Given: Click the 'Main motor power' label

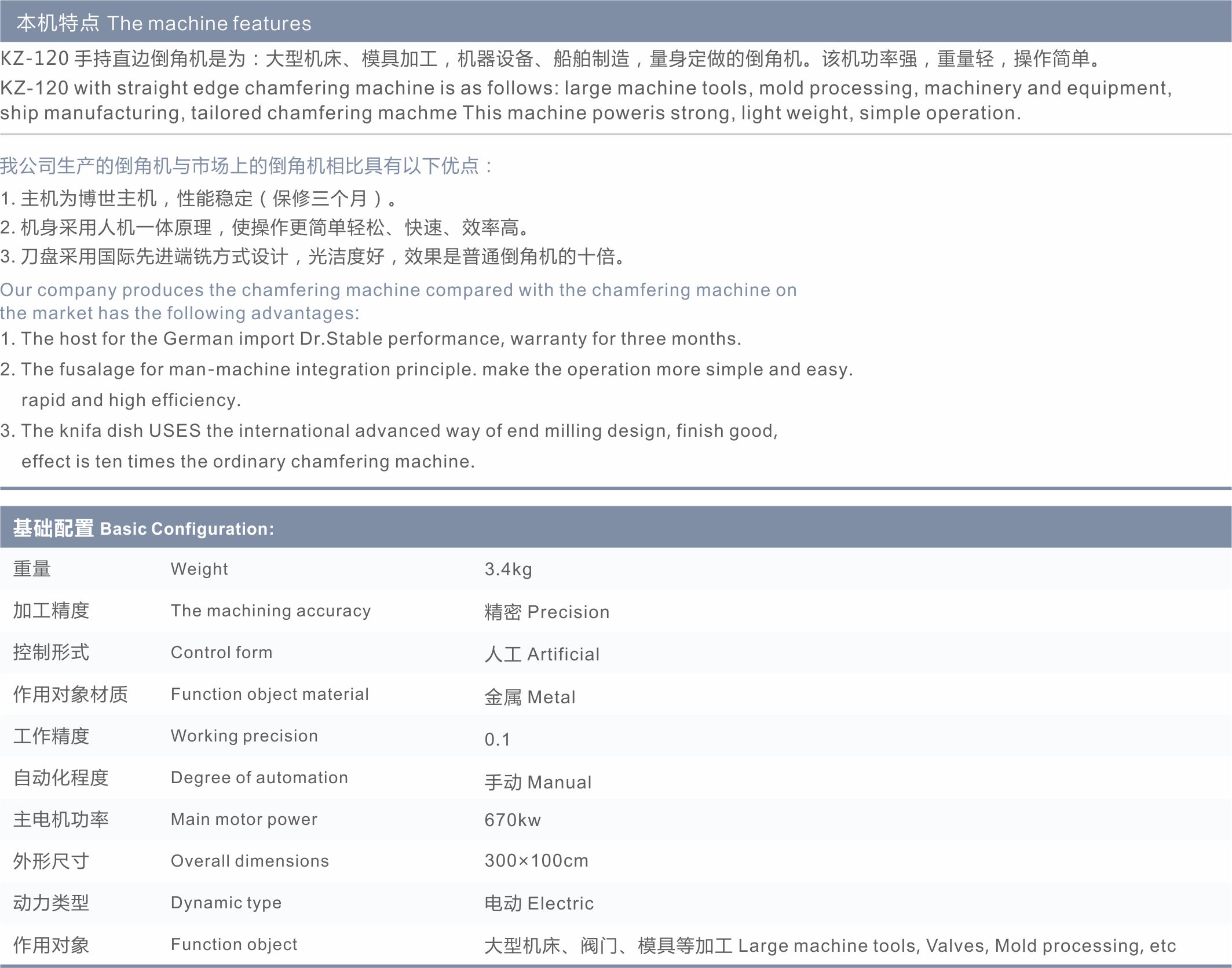Looking at the screenshot, I should pyautogui.click(x=244, y=819).
